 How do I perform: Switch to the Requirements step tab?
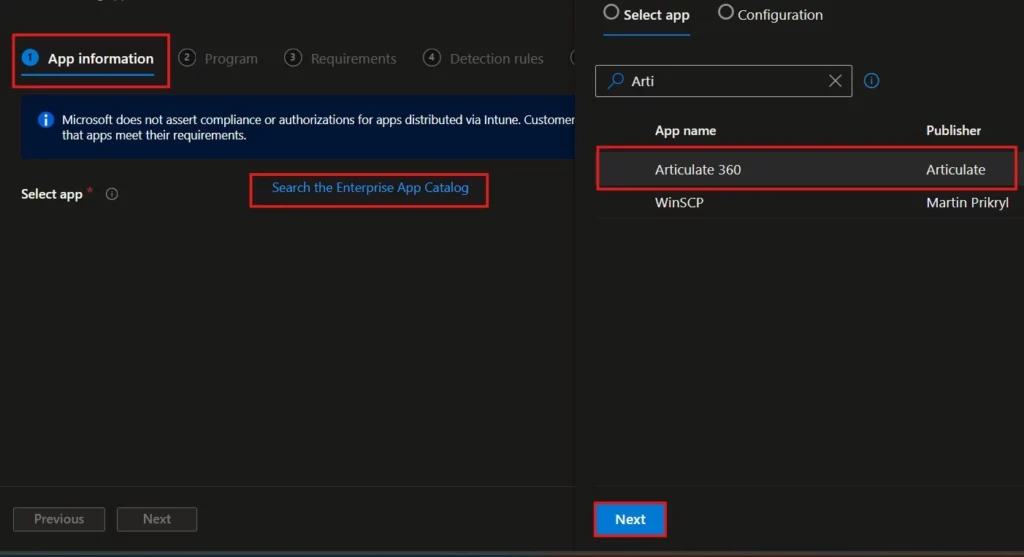pos(340,59)
